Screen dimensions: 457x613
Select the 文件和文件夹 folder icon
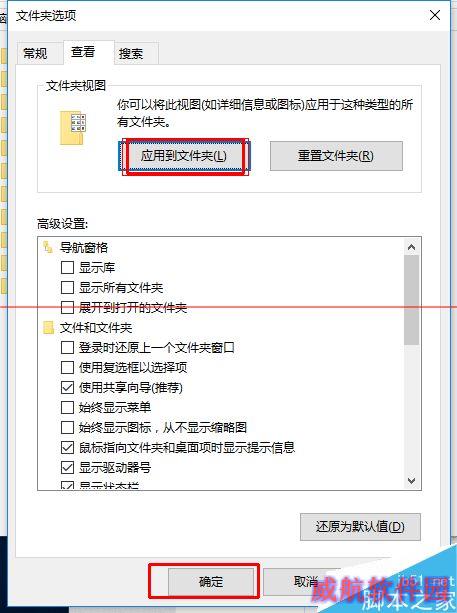pos(48,327)
